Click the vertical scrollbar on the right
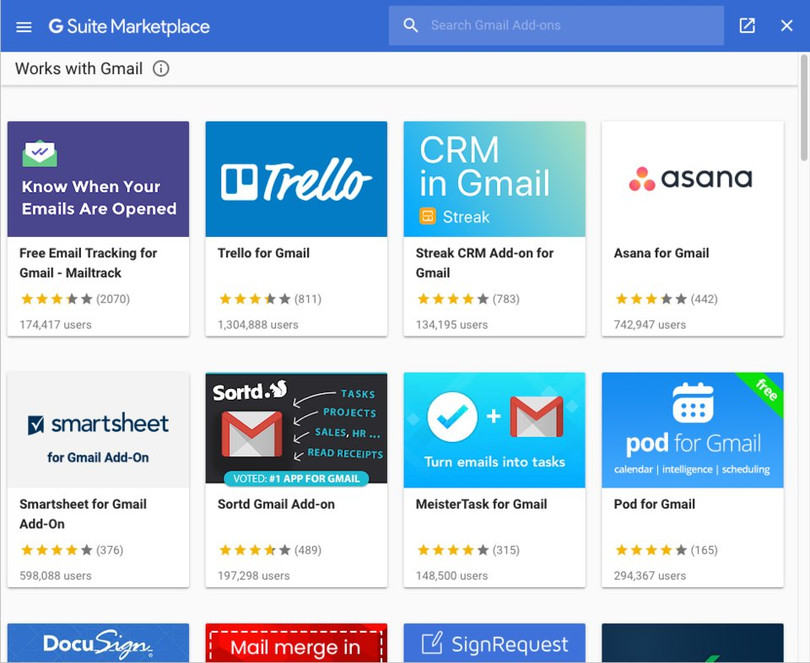The image size is (810, 663). pyautogui.click(x=803, y=110)
